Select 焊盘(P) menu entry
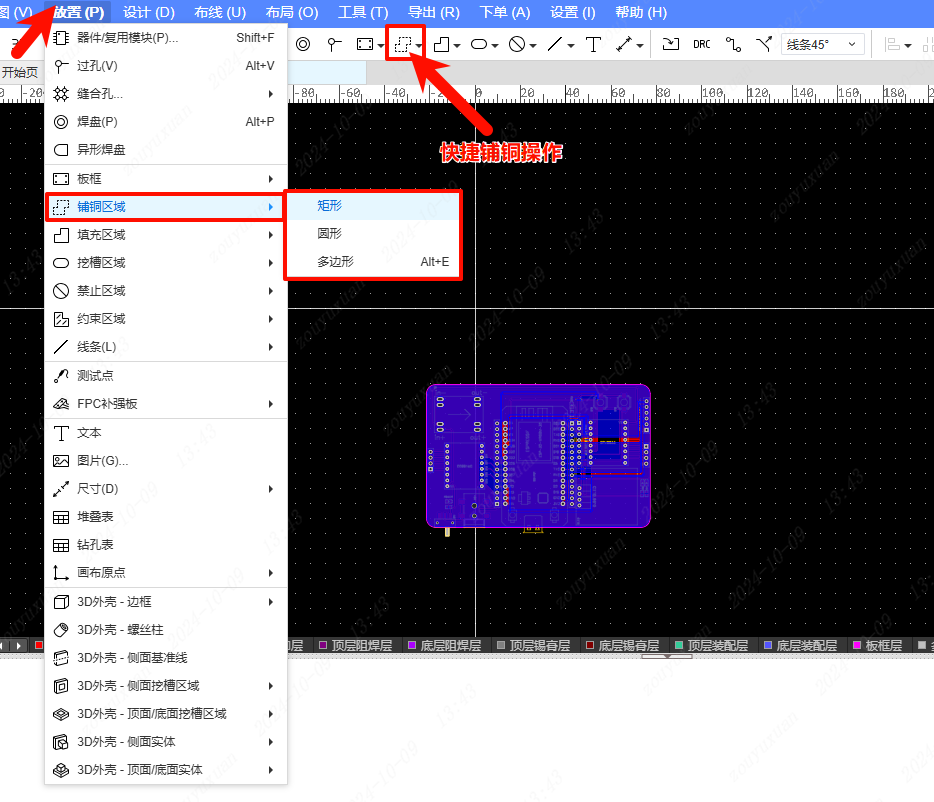This screenshot has height=802, width=934. tap(166, 122)
